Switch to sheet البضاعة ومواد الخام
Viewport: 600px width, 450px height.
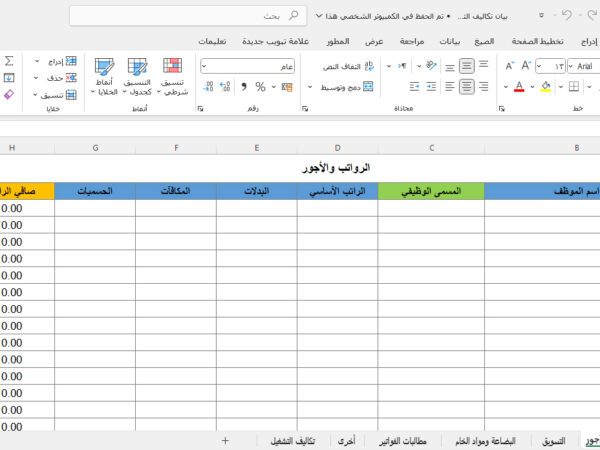coord(486,441)
